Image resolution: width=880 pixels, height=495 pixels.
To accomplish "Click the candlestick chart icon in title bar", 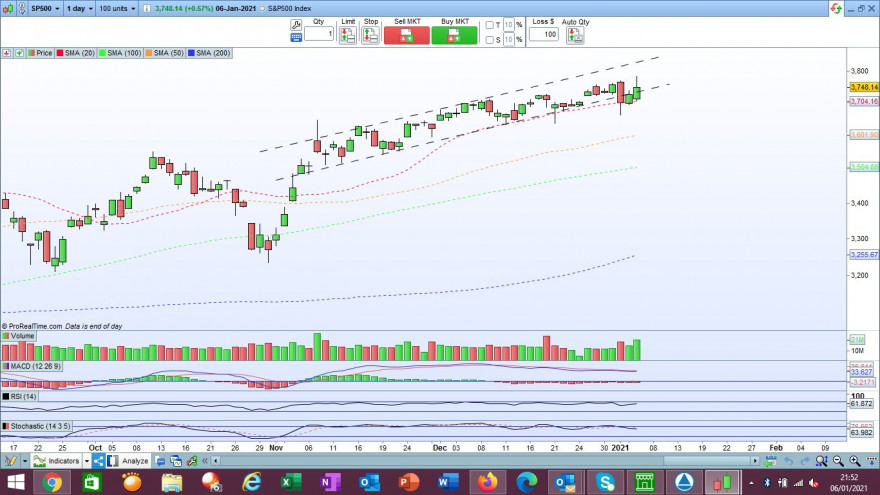I will 8,8.
